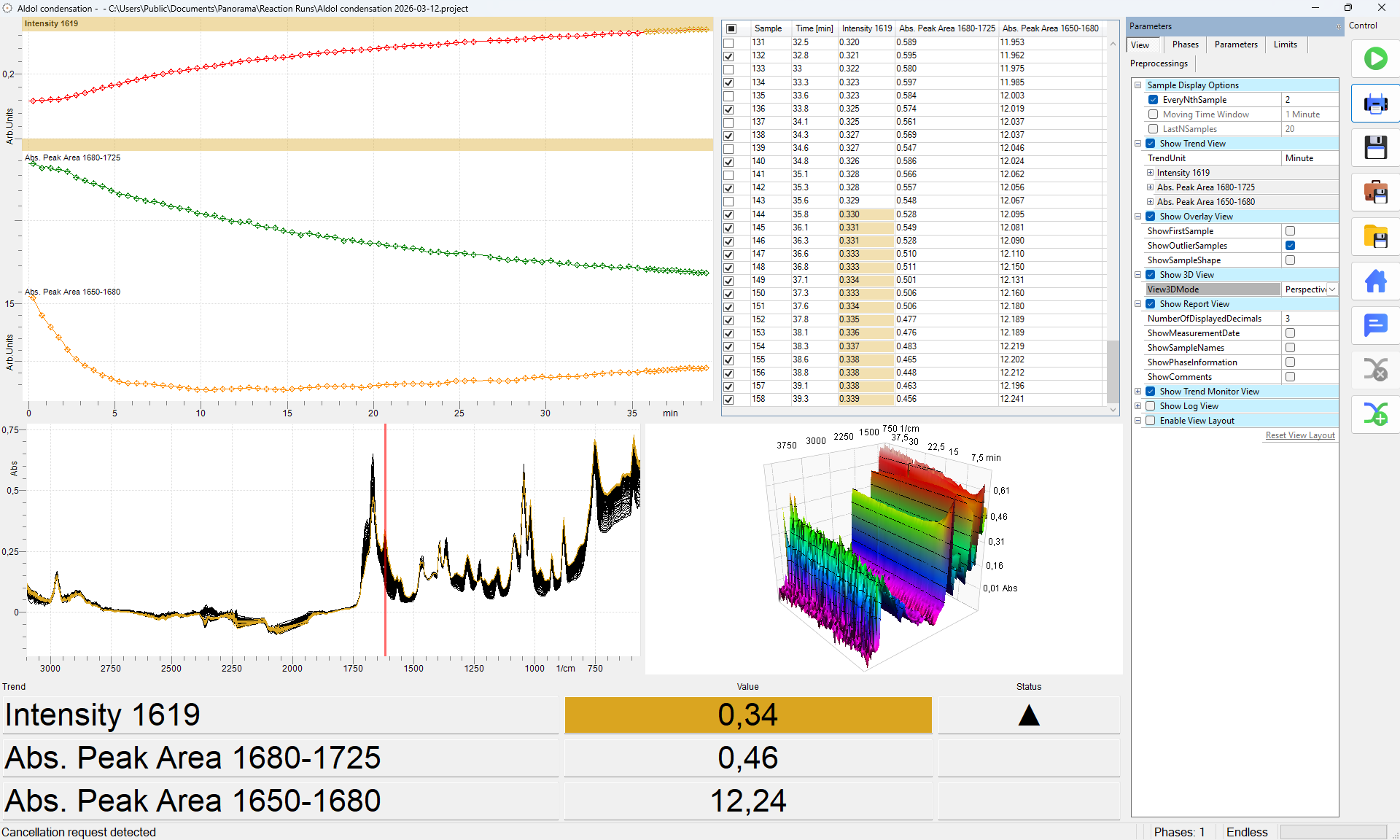Click the Time [min] column header
Viewport: 1400px width, 840px height.
click(x=814, y=28)
